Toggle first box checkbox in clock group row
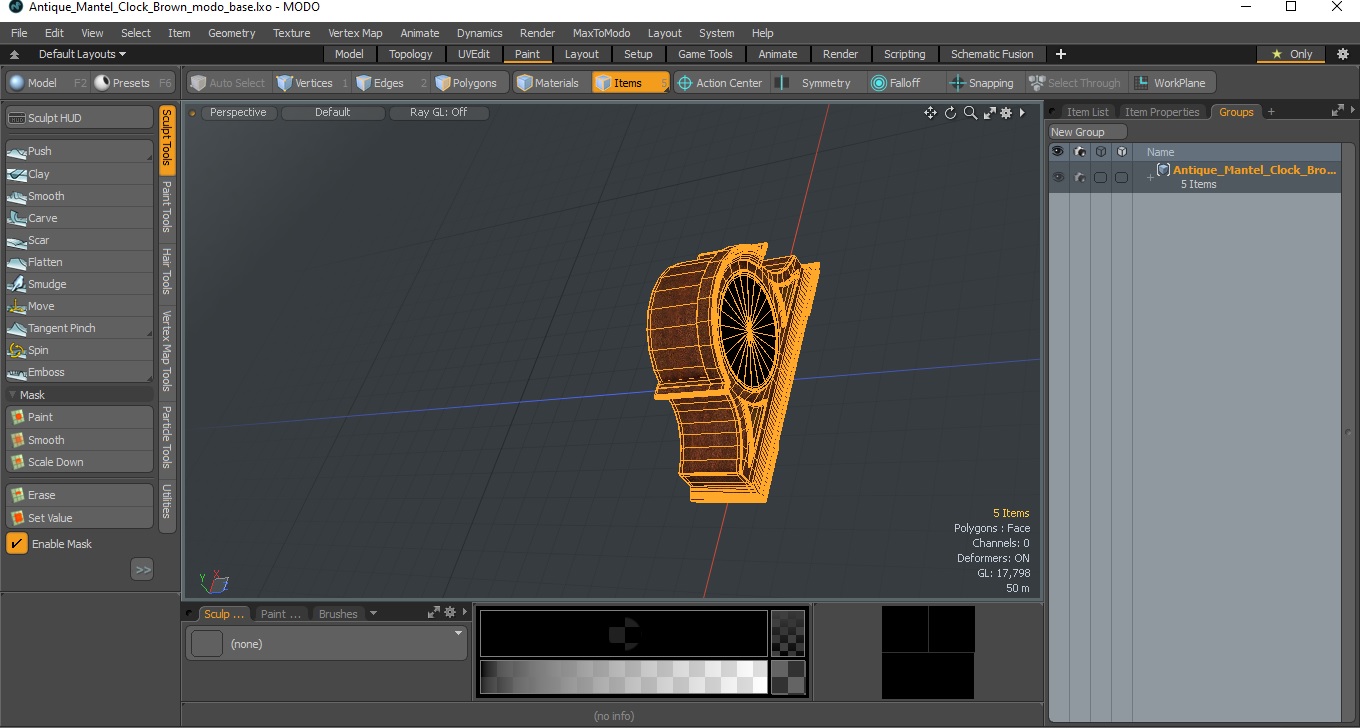This screenshot has height=728, width=1360. click(1101, 177)
